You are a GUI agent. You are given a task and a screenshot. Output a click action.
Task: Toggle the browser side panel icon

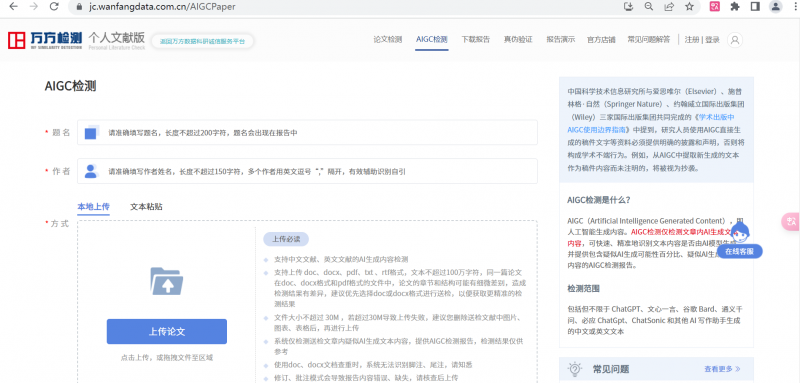[x=755, y=7]
